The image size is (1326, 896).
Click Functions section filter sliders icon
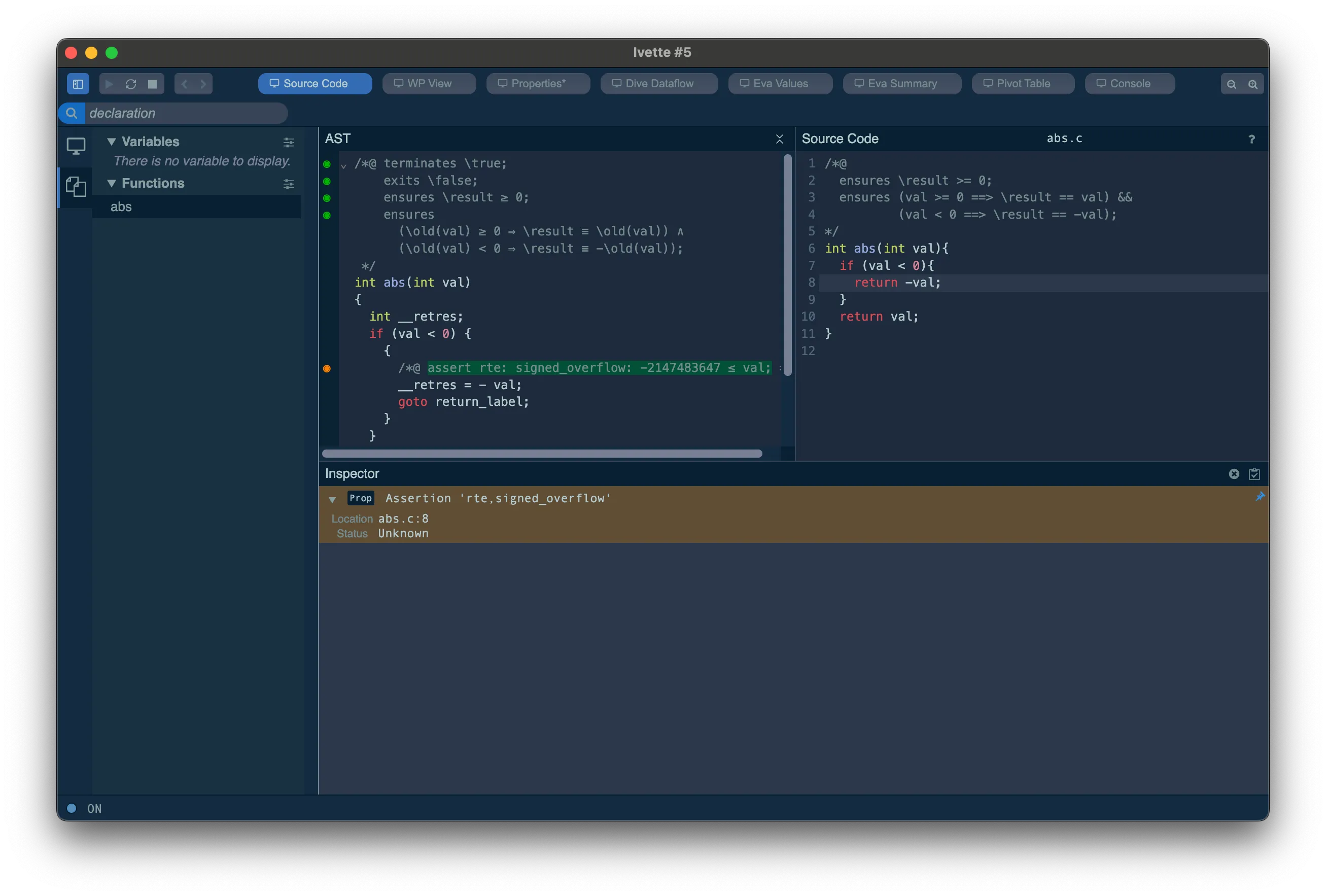pyautogui.click(x=289, y=184)
